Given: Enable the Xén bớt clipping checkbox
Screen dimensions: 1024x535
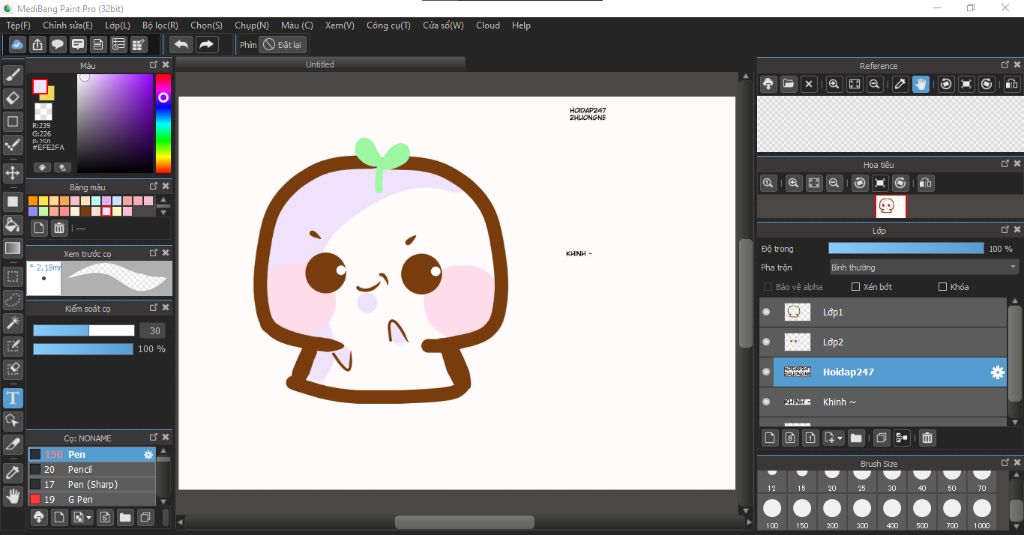Looking at the screenshot, I should click(856, 287).
